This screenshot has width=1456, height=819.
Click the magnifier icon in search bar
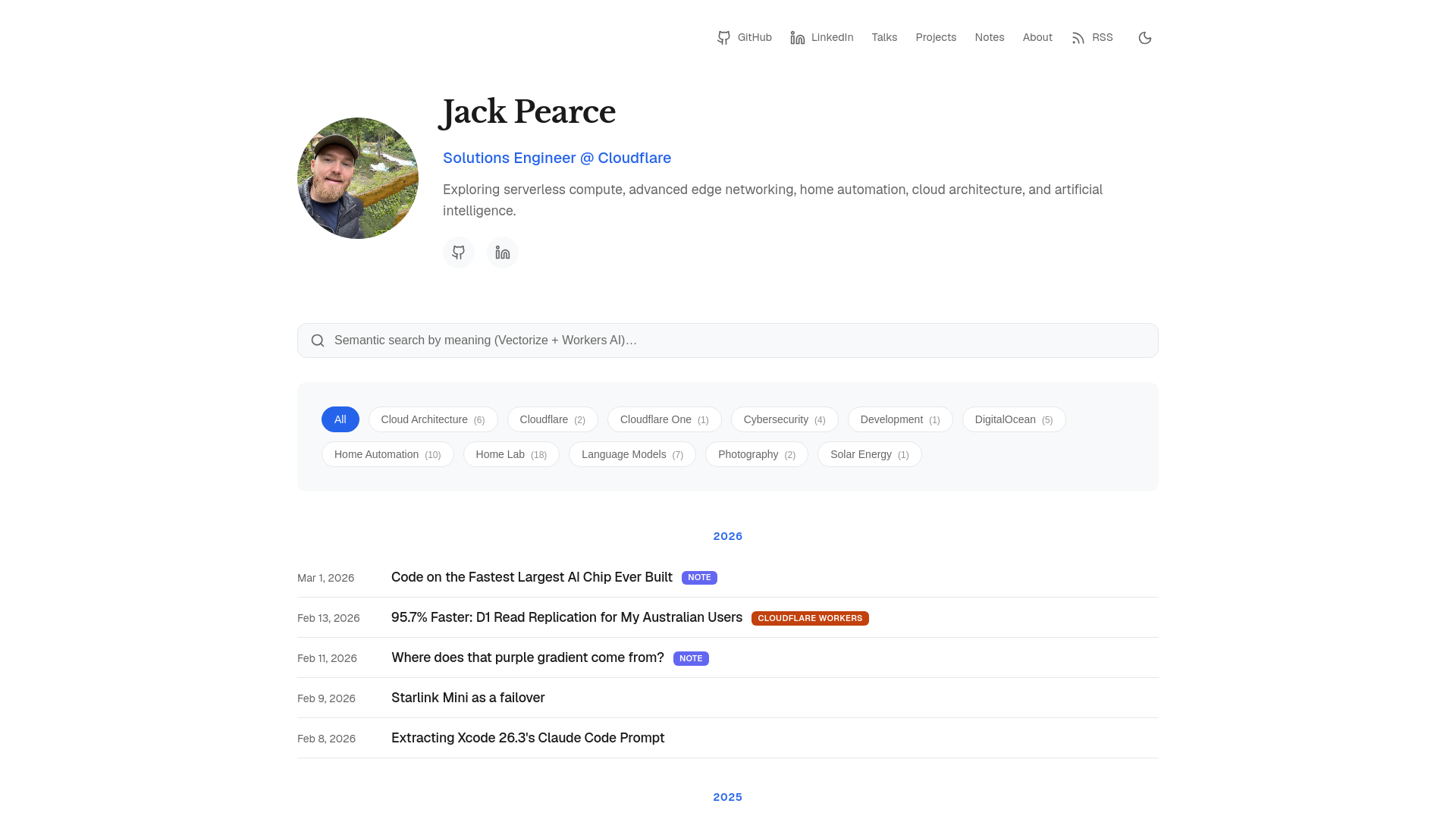318,340
